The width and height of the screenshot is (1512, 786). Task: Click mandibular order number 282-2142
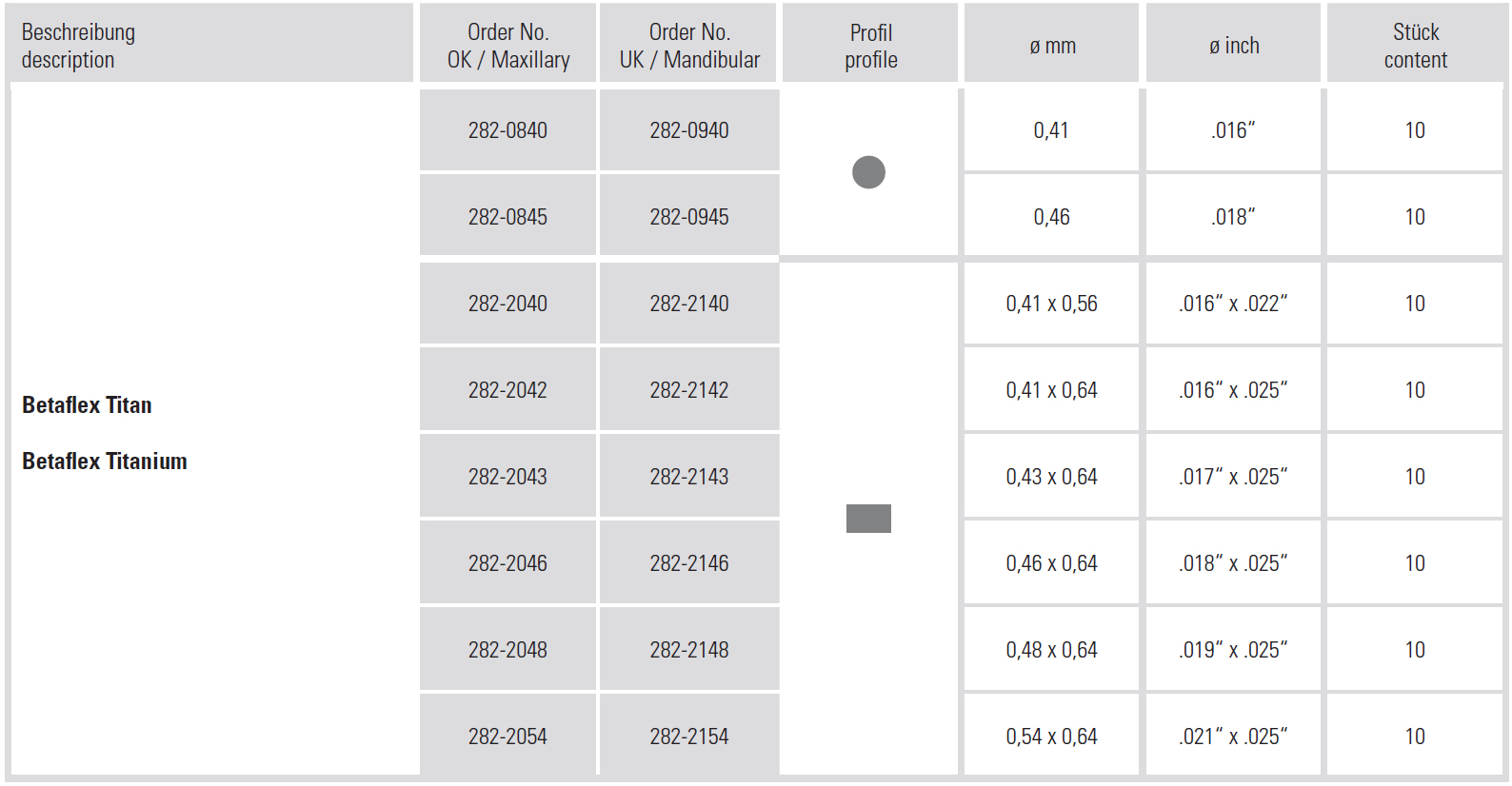coord(689,390)
